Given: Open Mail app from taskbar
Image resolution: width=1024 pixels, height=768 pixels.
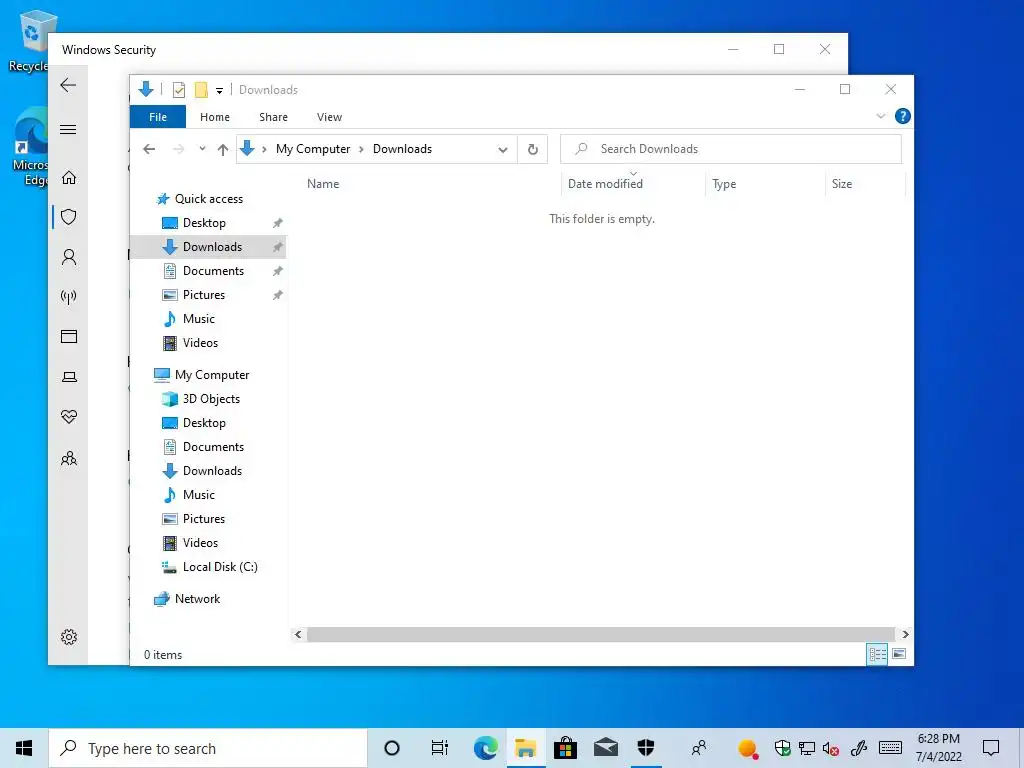Looking at the screenshot, I should tap(605, 748).
